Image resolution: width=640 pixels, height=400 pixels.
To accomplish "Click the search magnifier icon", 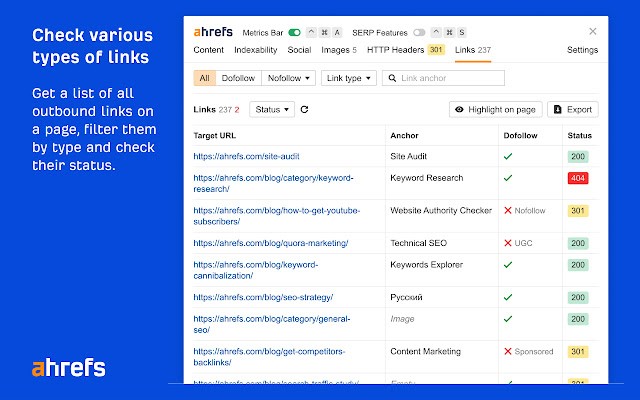I will click(392, 78).
